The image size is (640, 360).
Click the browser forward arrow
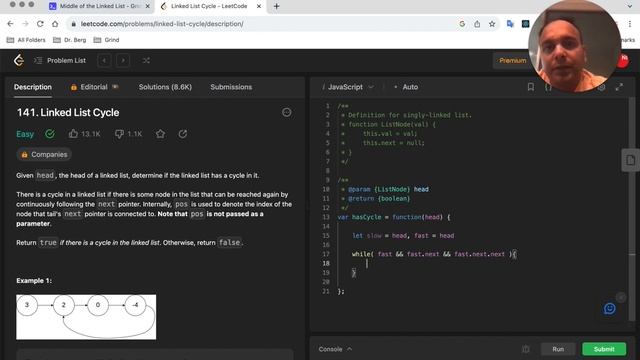pyautogui.click(x=25, y=24)
